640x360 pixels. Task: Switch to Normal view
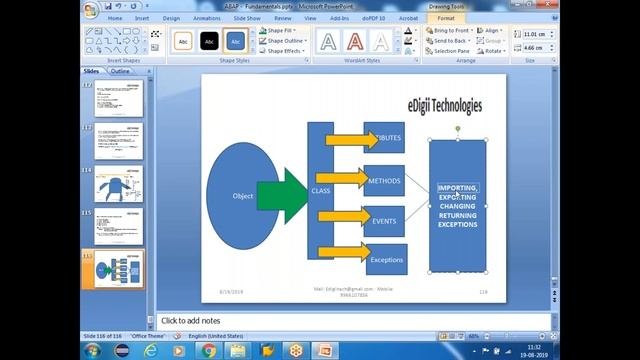tap(443, 336)
